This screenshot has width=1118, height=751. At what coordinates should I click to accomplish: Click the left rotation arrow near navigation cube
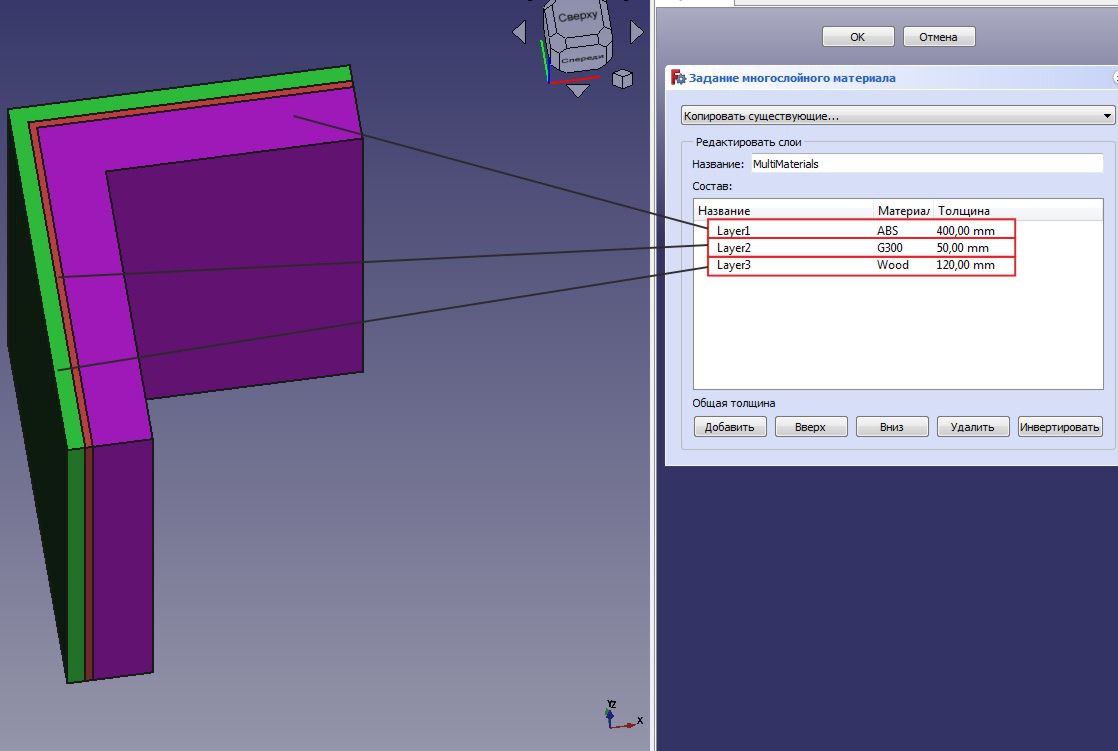tap(519, 32)
